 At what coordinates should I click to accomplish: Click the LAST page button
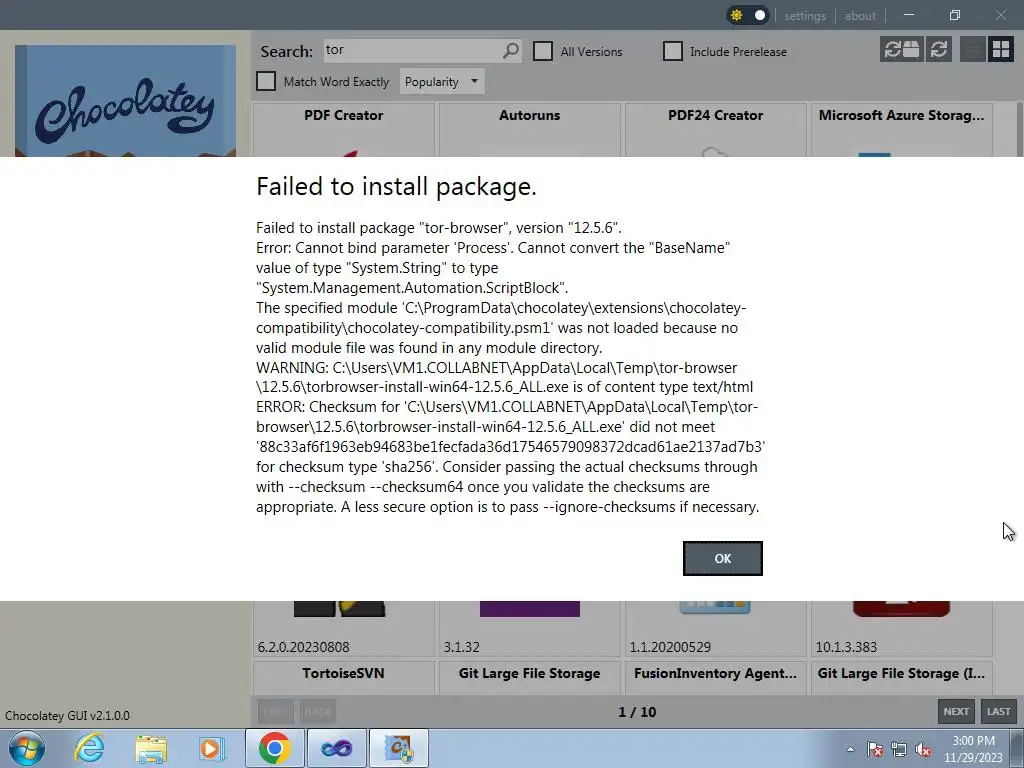pyautogui.click(x=999, y=711)
